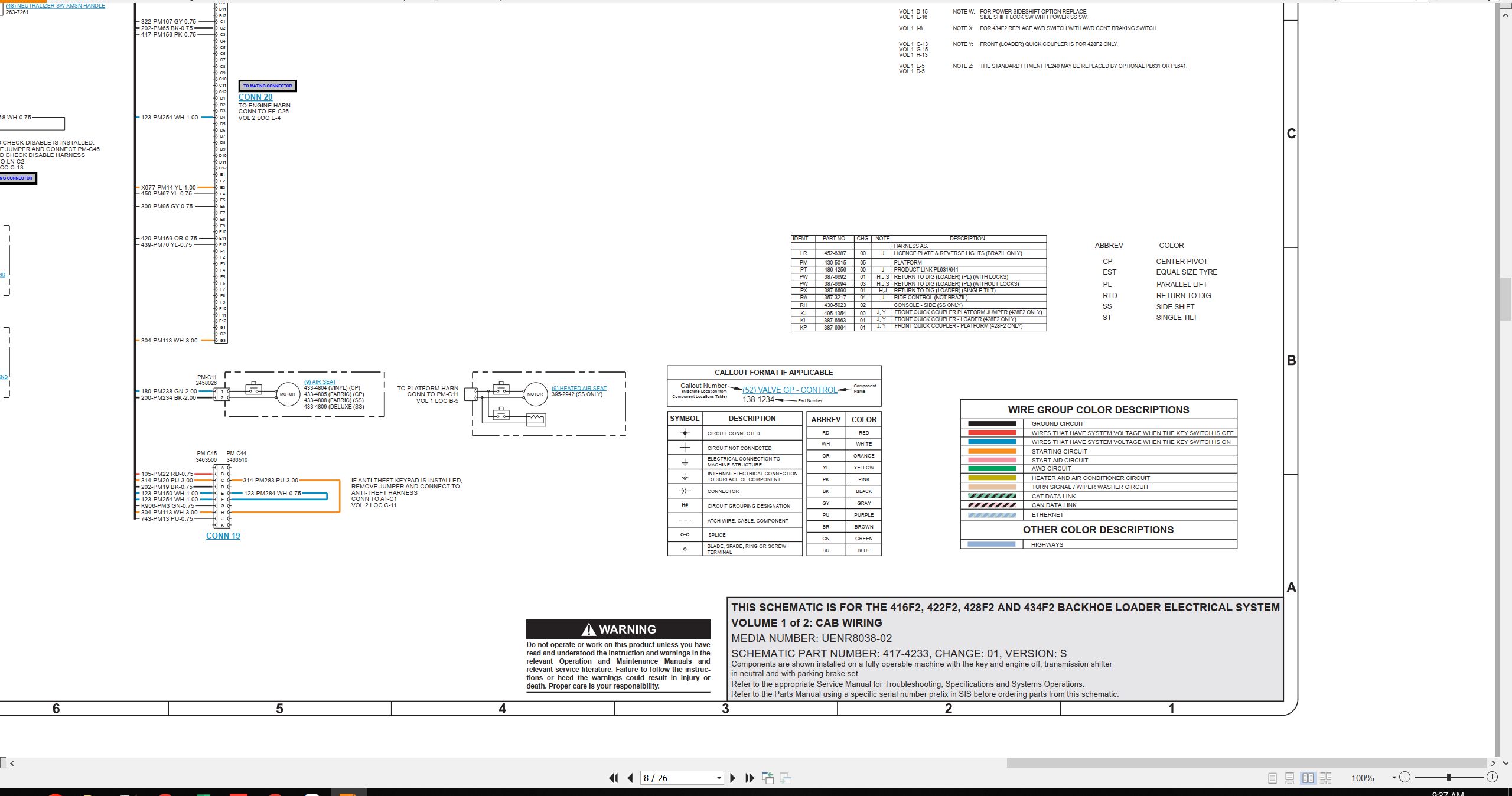Click wire label X977-PM14 YL-1.00

pyautogui.click(x=168, y=188)
